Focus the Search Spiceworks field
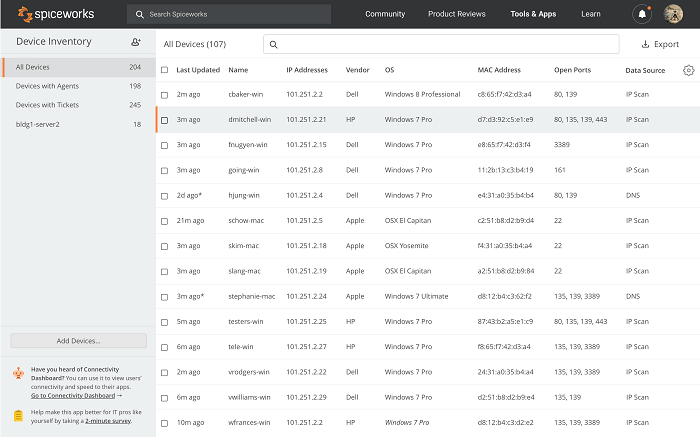Viewport: 700px width, 437px height. [229, 14]
